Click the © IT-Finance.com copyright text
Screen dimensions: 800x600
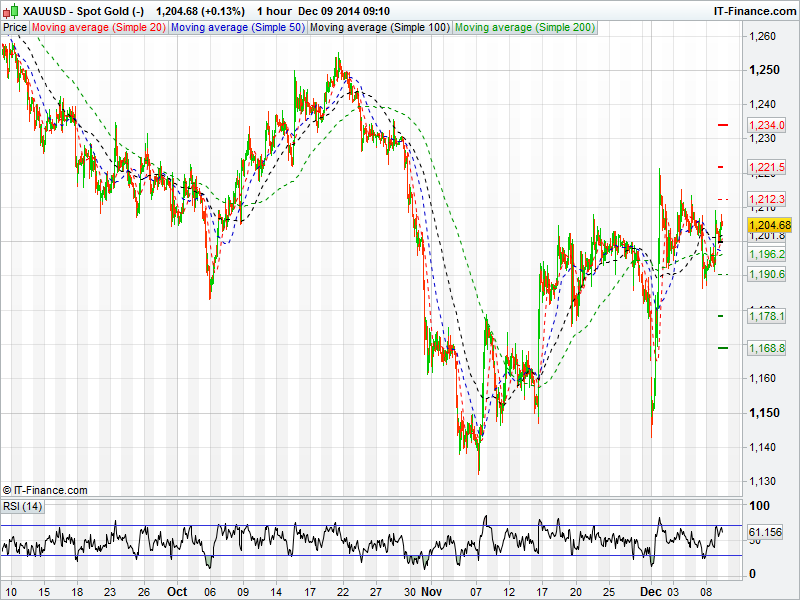[45, 490]
